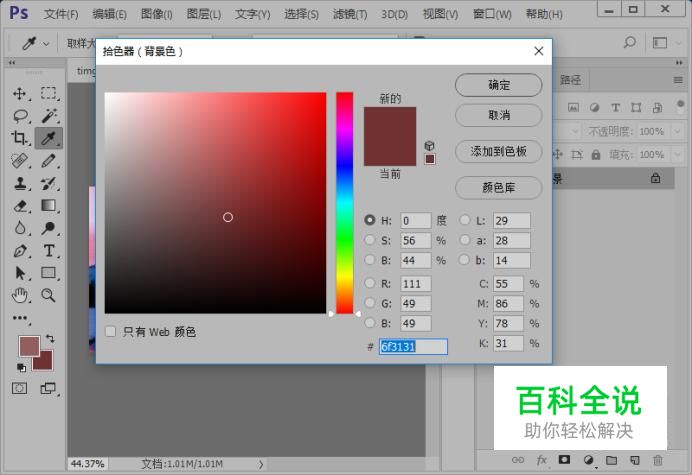Screen dimensions: 692x475
Task: Enable the 只有 Web 颜色 checkbox
Action: 110,331
